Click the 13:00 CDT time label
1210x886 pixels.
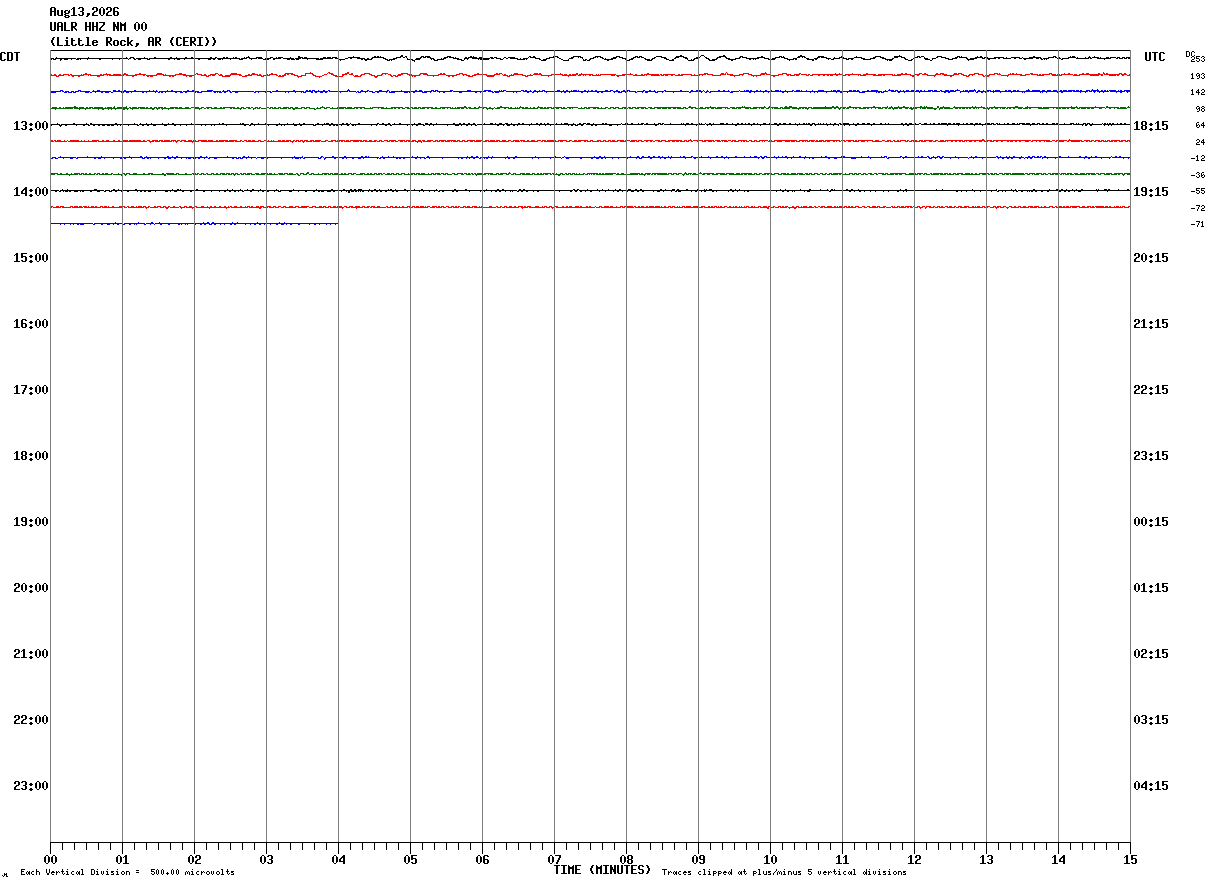[x=30, y=126]
